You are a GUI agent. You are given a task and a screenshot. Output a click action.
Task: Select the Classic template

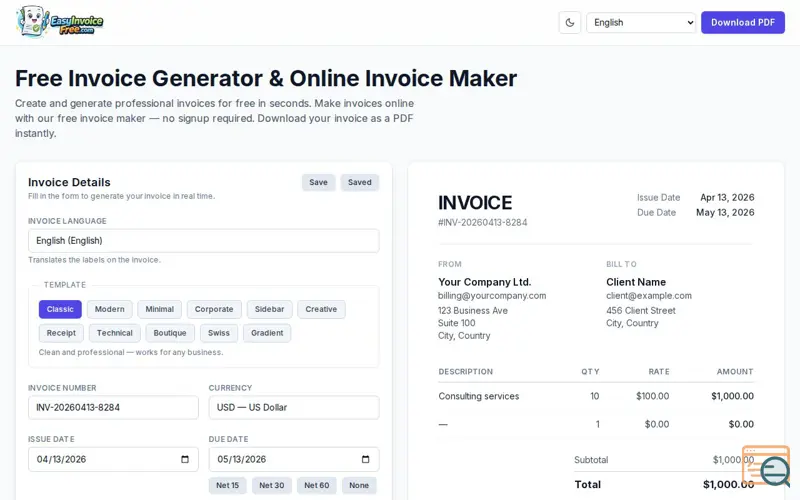pos(60,309)
